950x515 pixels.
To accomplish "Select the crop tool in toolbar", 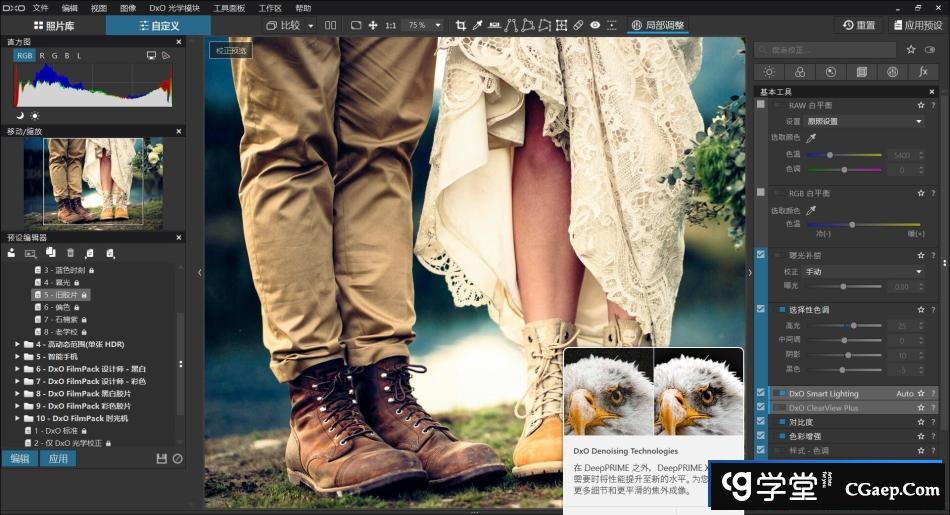I will click(x=461, y=25).
